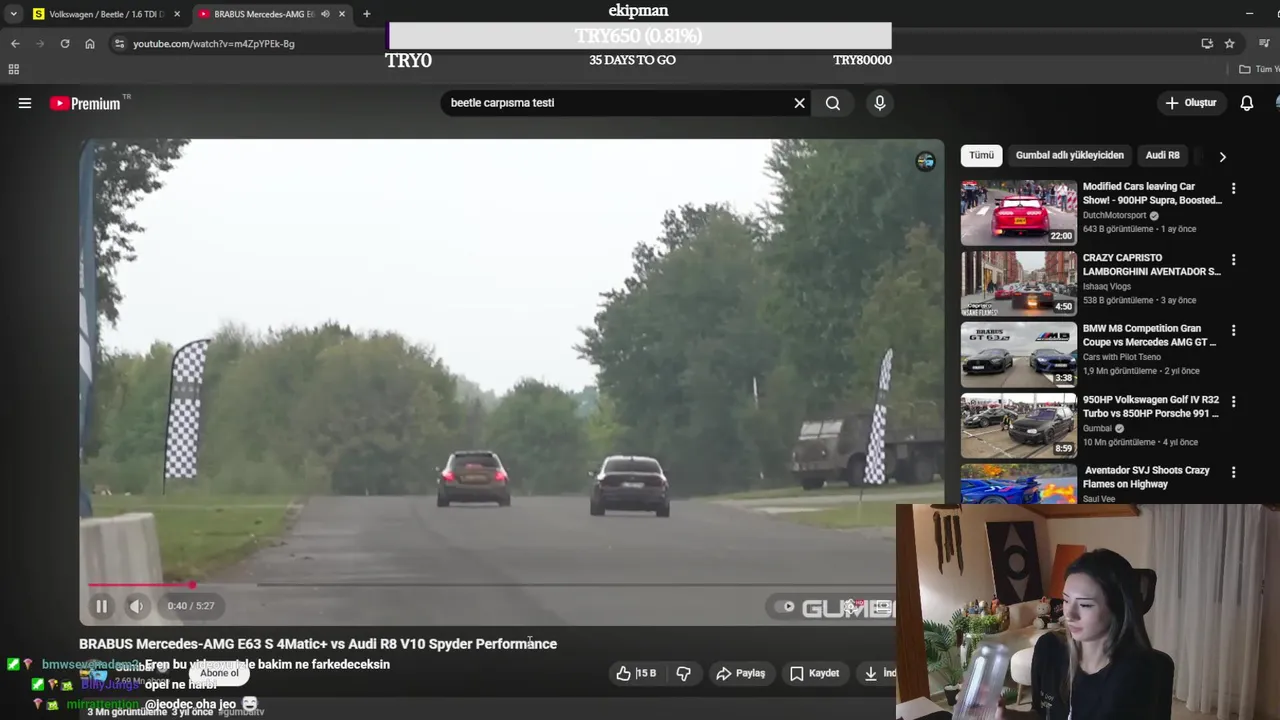This screenshot has width=1280, height=720.
Task: Open 950HP Volkswagen Golf video title
Action: tap(1151, 407)
